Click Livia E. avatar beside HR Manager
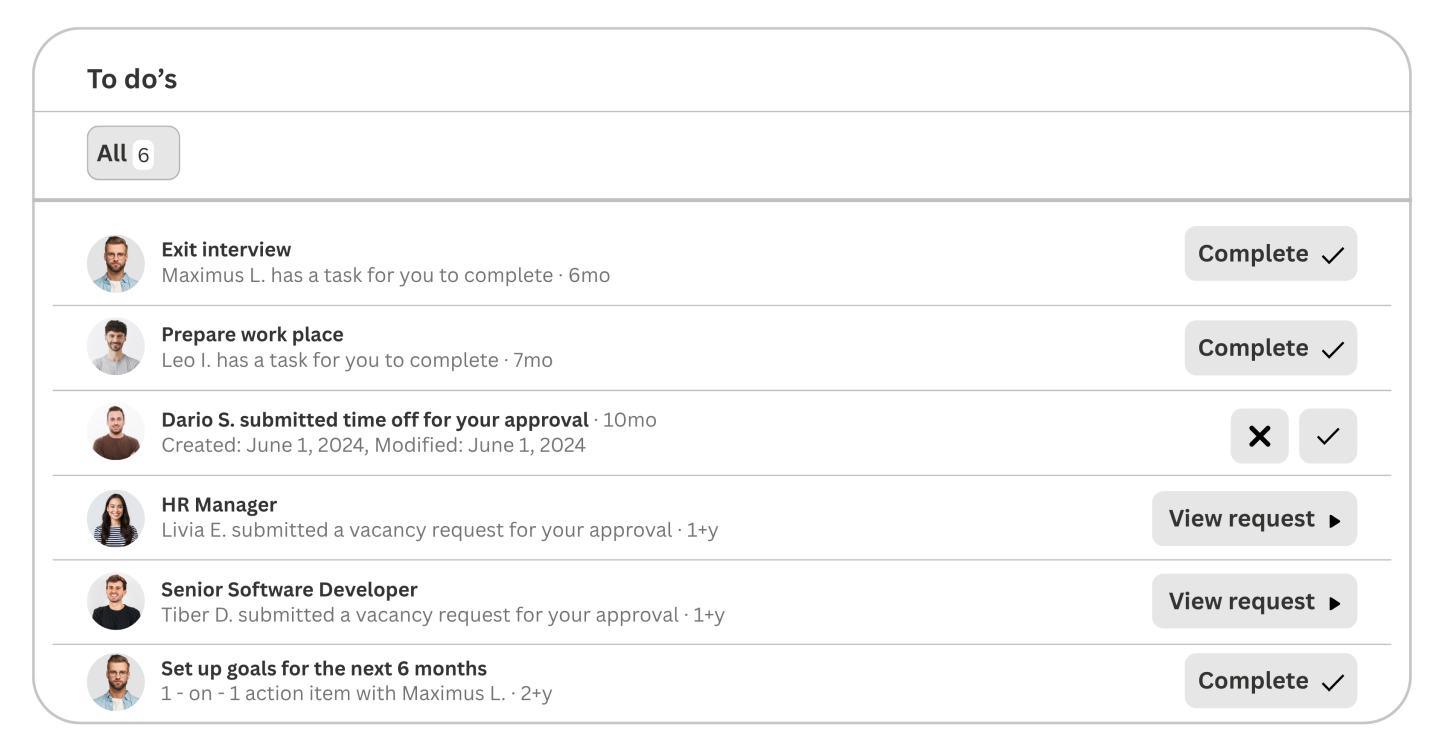Image resolution: width=1438 pixels, height=750 pixels. pos(115,518)
